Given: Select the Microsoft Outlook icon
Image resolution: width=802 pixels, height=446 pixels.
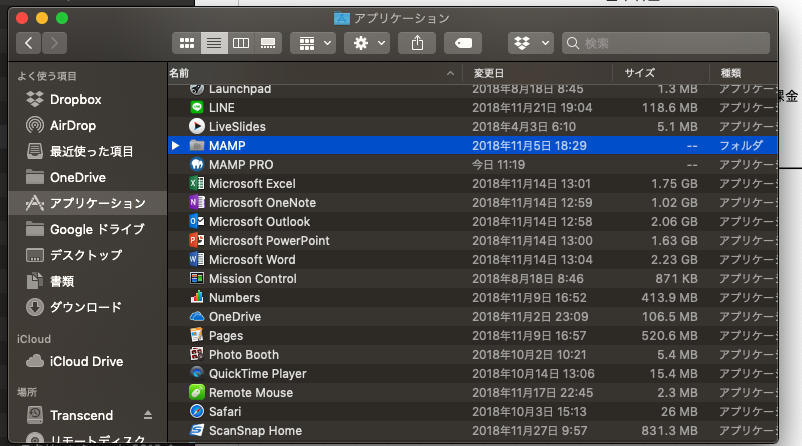Looking at the screenshot, I should pyautogui.click(x=196, y=221).
